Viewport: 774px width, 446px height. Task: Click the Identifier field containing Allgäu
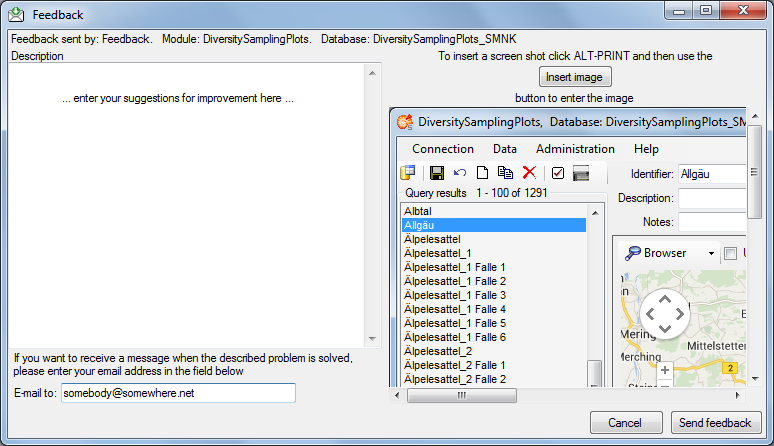[x=712, y=174]
